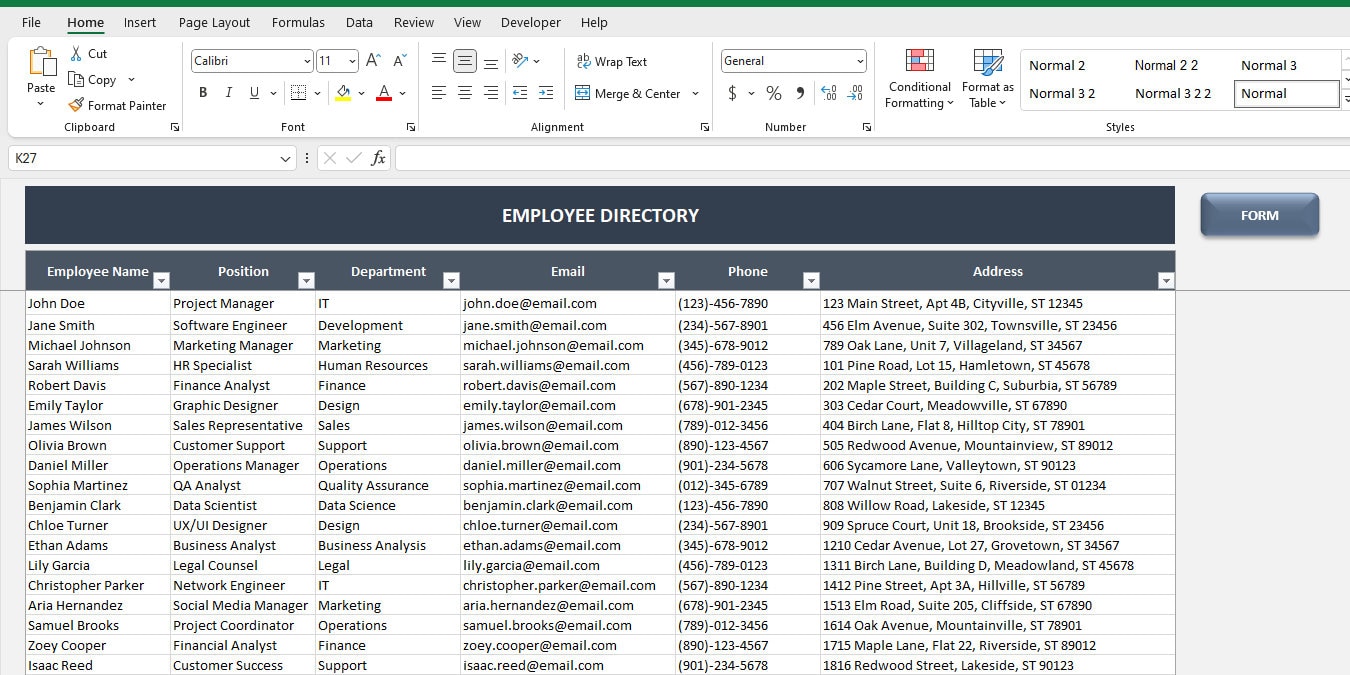
Task: Expand the Name Box dropdown arrow
Action: [286, 158]
